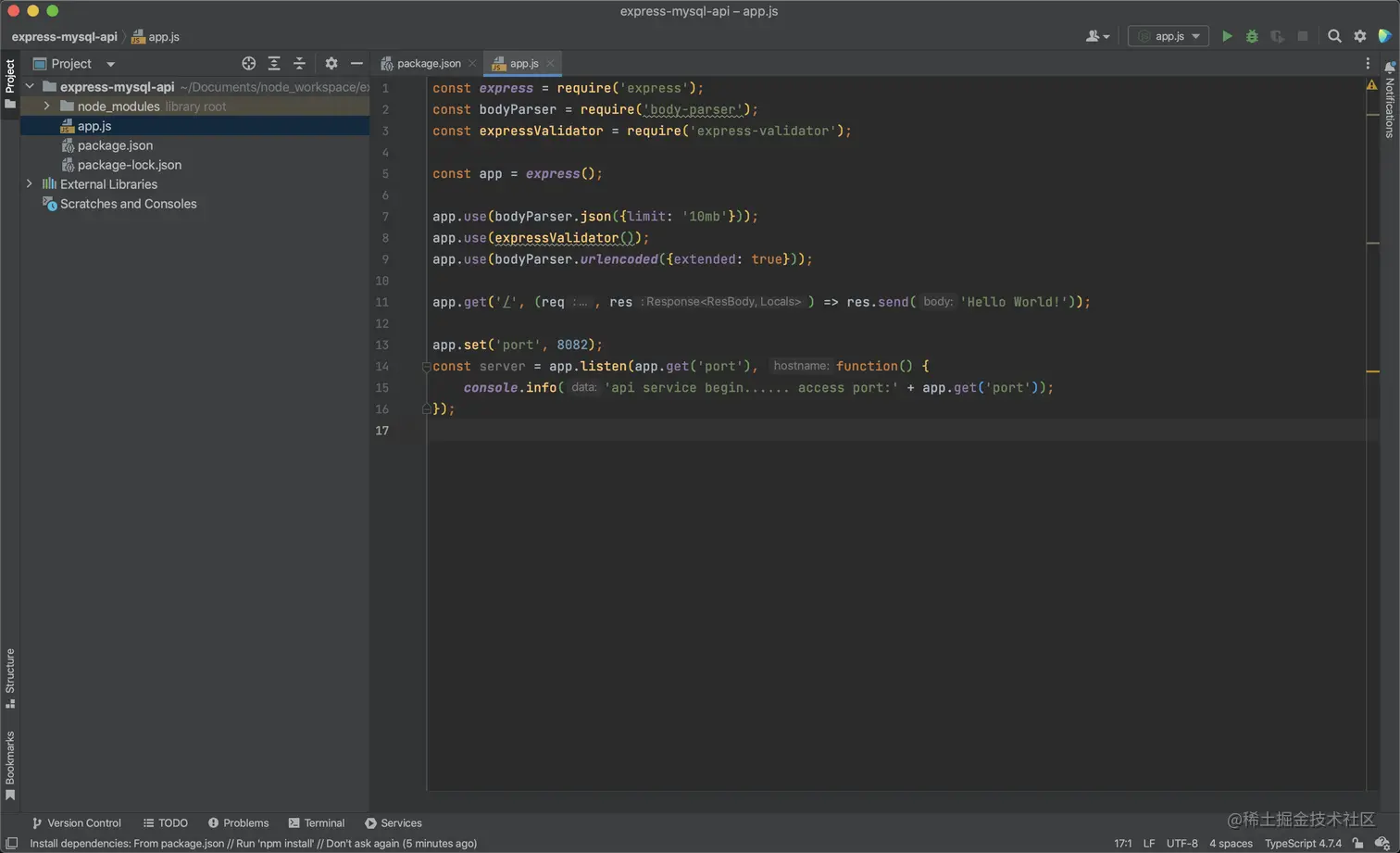Run app.js with the green play icon
The image size is (1400, 853).
pos(1227,36)
